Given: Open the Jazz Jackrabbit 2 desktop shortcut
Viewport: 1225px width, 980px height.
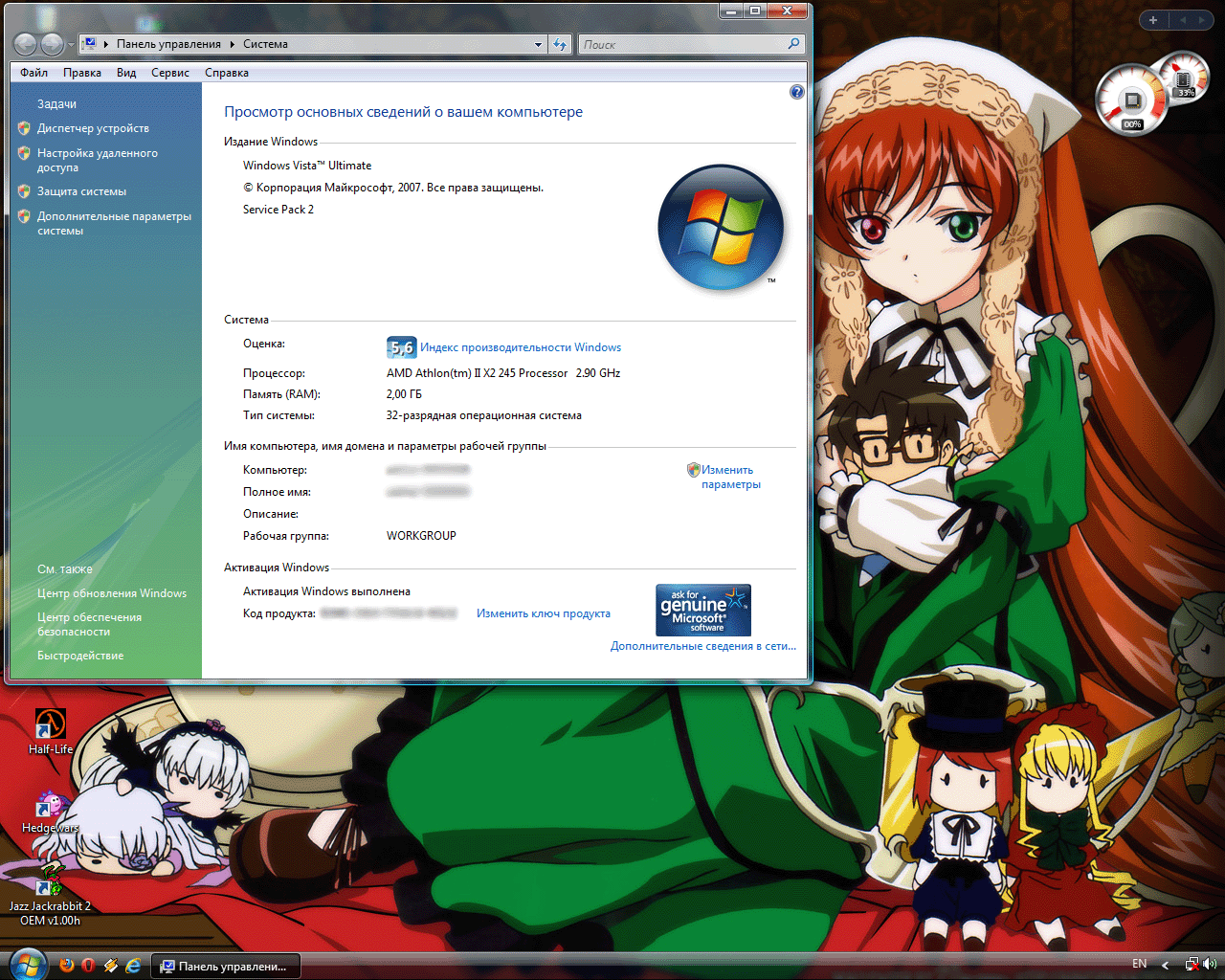Looking at the screenshot, I should tap(51, 893).
